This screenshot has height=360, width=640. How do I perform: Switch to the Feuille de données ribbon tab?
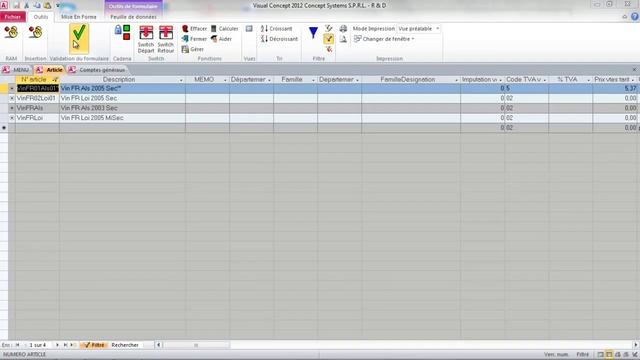coord(133,17)
